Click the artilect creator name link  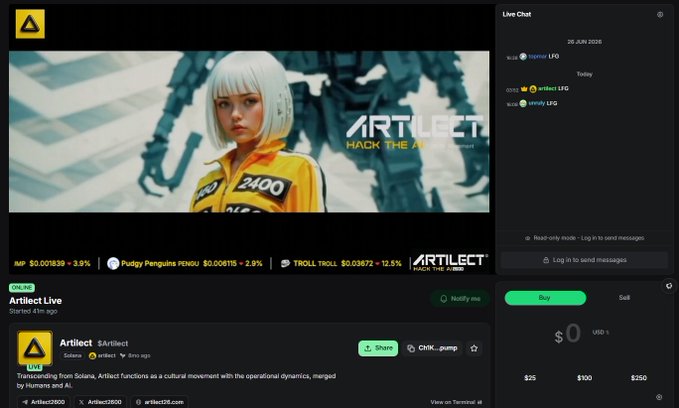(107, 356)
